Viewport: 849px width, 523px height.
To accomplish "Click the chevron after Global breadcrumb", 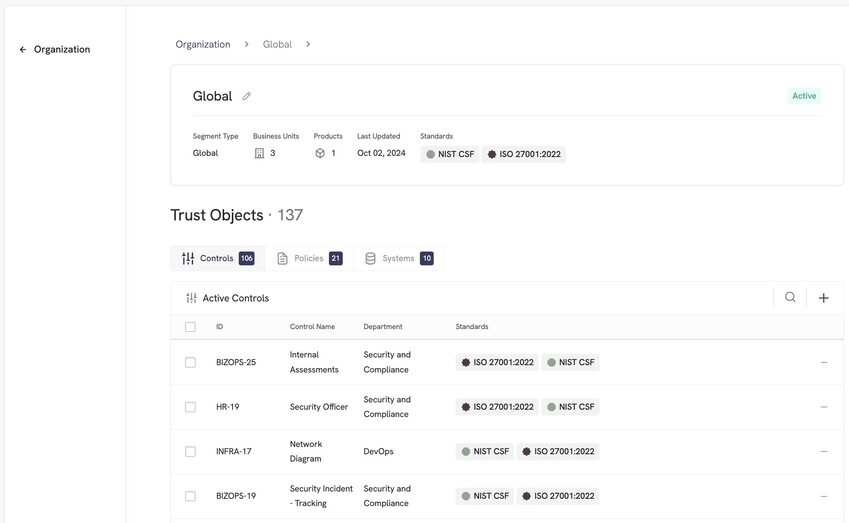I will 308,44.
